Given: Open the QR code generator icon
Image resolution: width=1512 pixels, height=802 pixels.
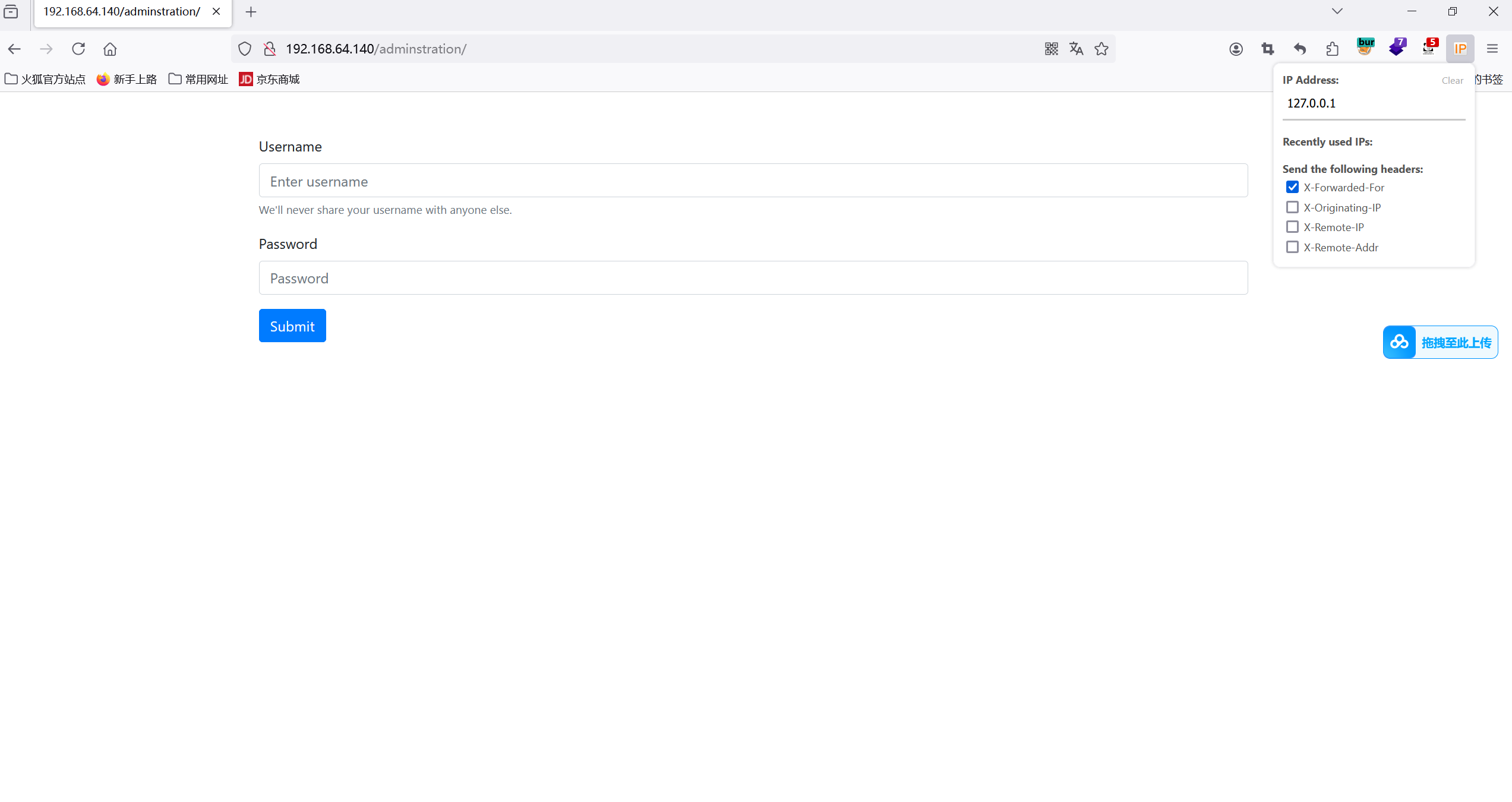Looking at the screenshot, I should (1051, 49).
